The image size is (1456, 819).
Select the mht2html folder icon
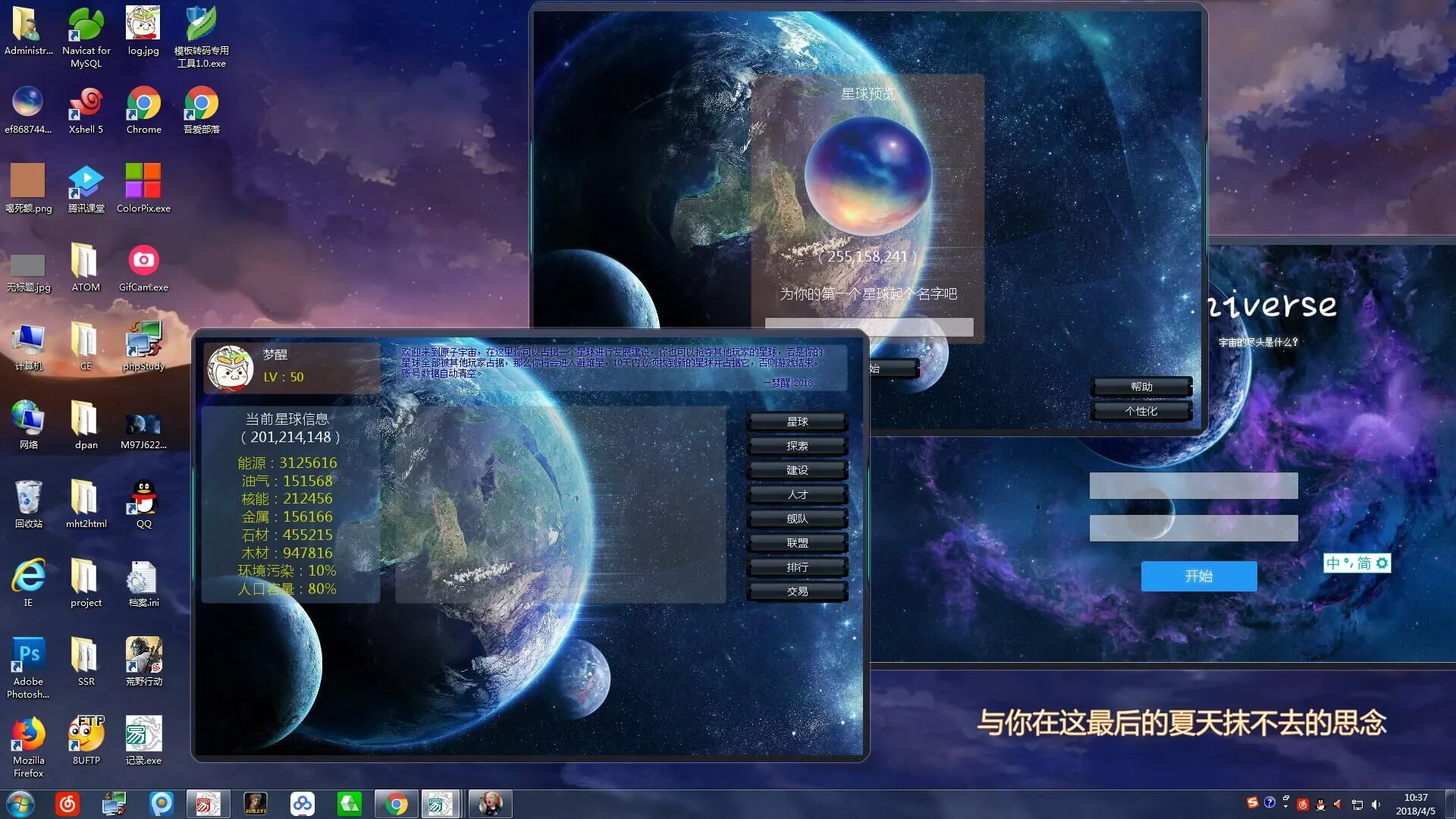(86, 504)
